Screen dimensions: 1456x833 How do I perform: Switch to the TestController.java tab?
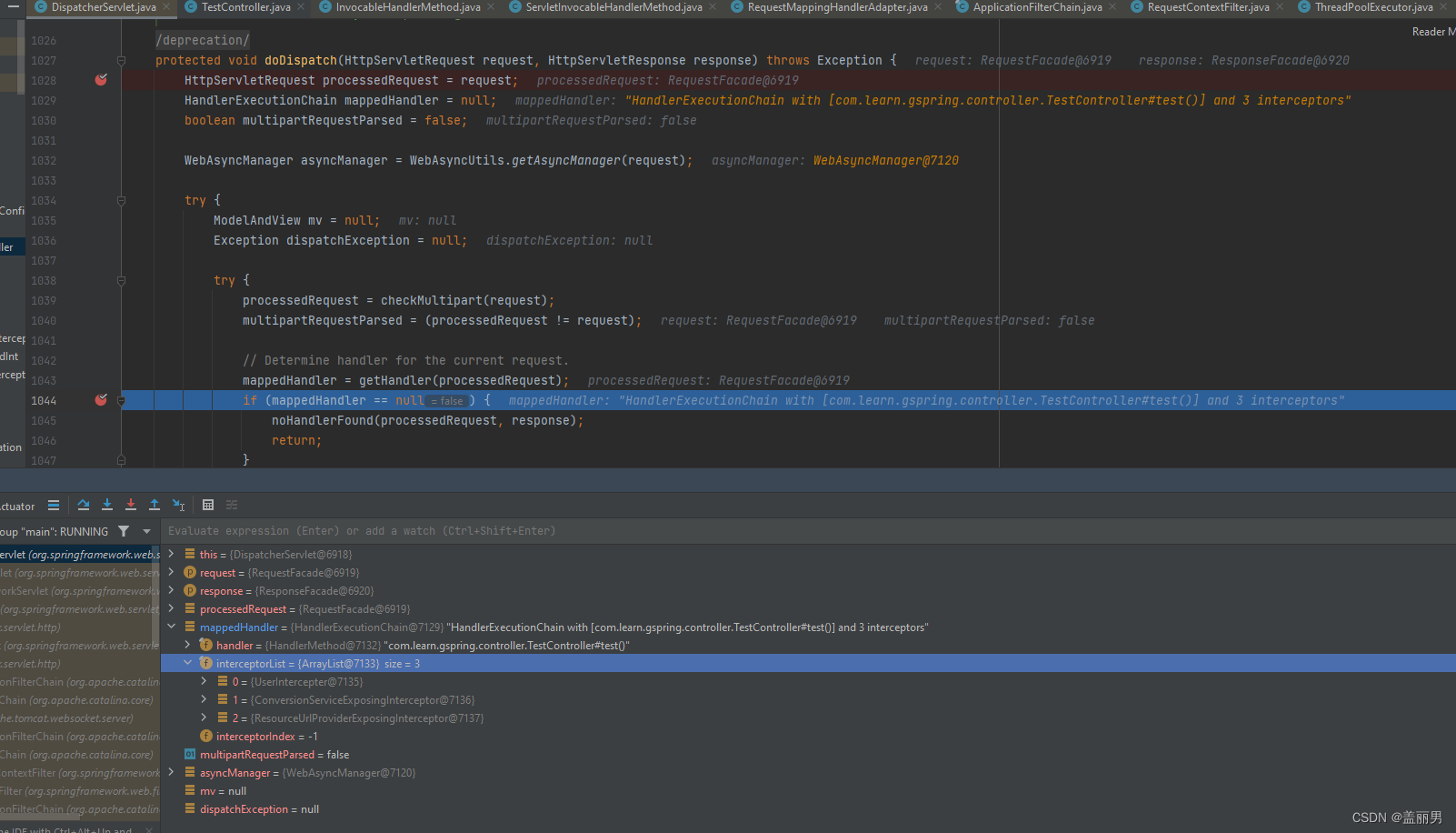pyautogui.click(x=245, y=7)
